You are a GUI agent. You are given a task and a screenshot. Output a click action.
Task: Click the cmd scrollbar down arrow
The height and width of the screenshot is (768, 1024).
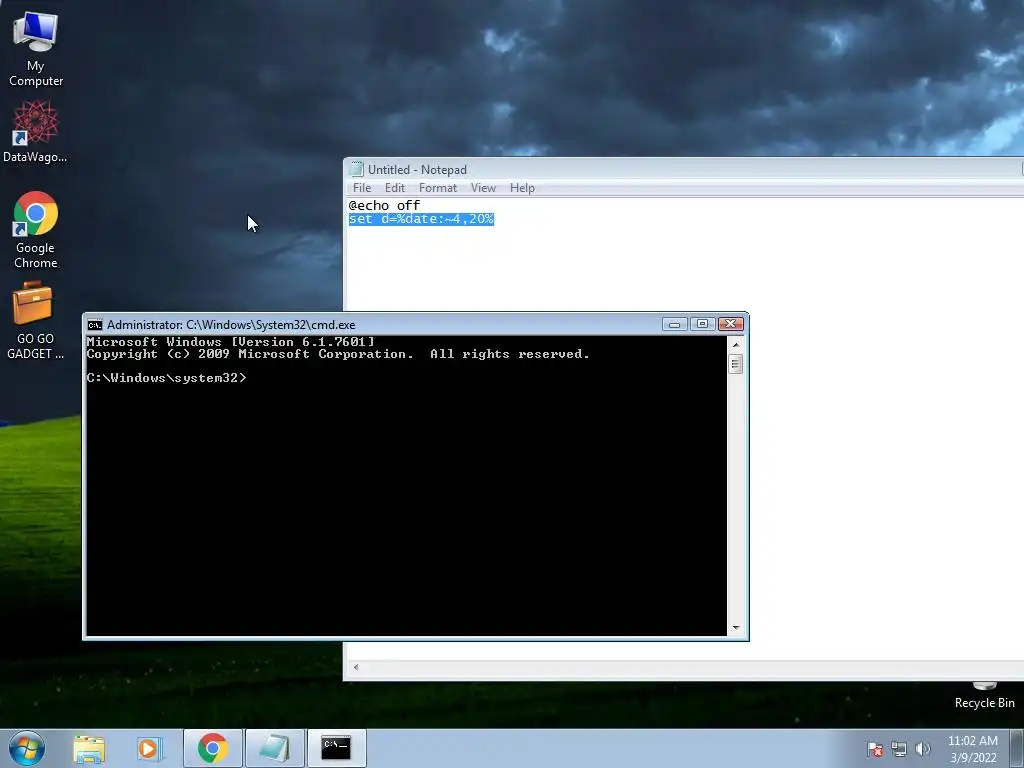736,628
